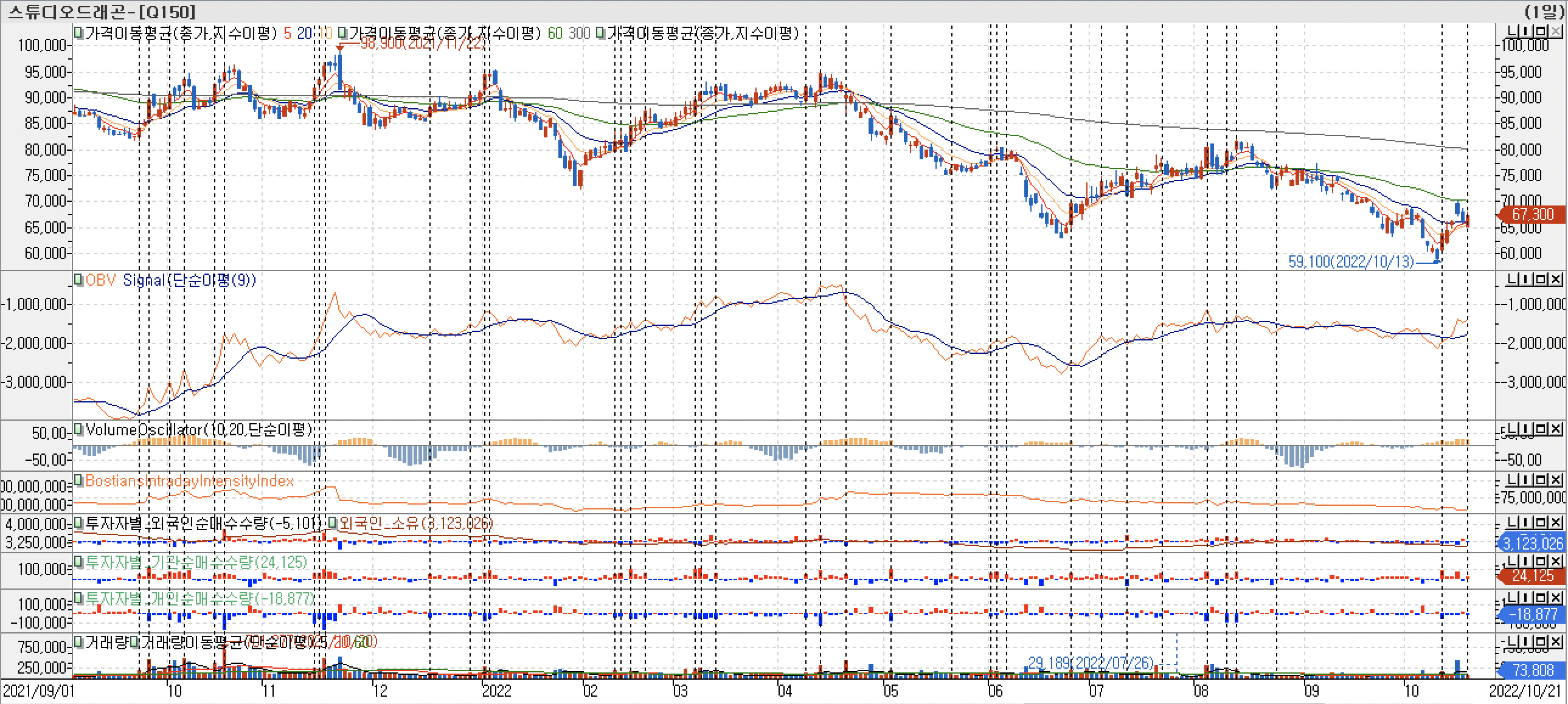The image size is (1568, 704).
Task: Toggle the OBV legend checkbox
Action: tap(78, 280)
